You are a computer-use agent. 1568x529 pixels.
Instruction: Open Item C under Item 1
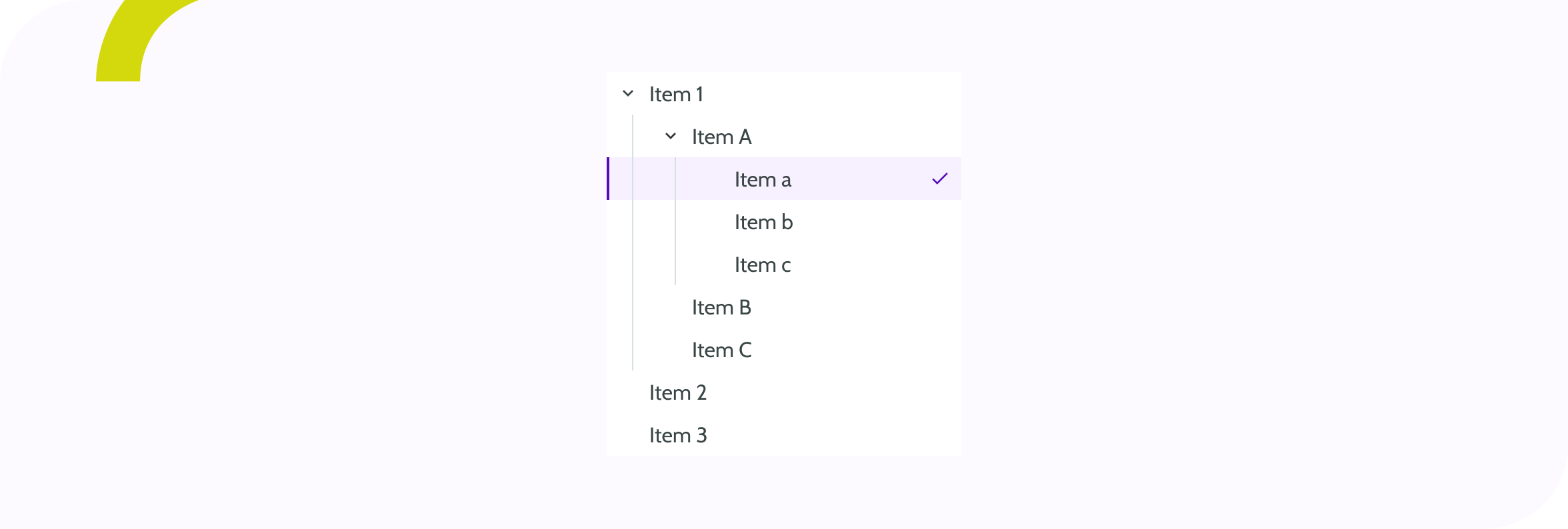click(x=721, y=350)
